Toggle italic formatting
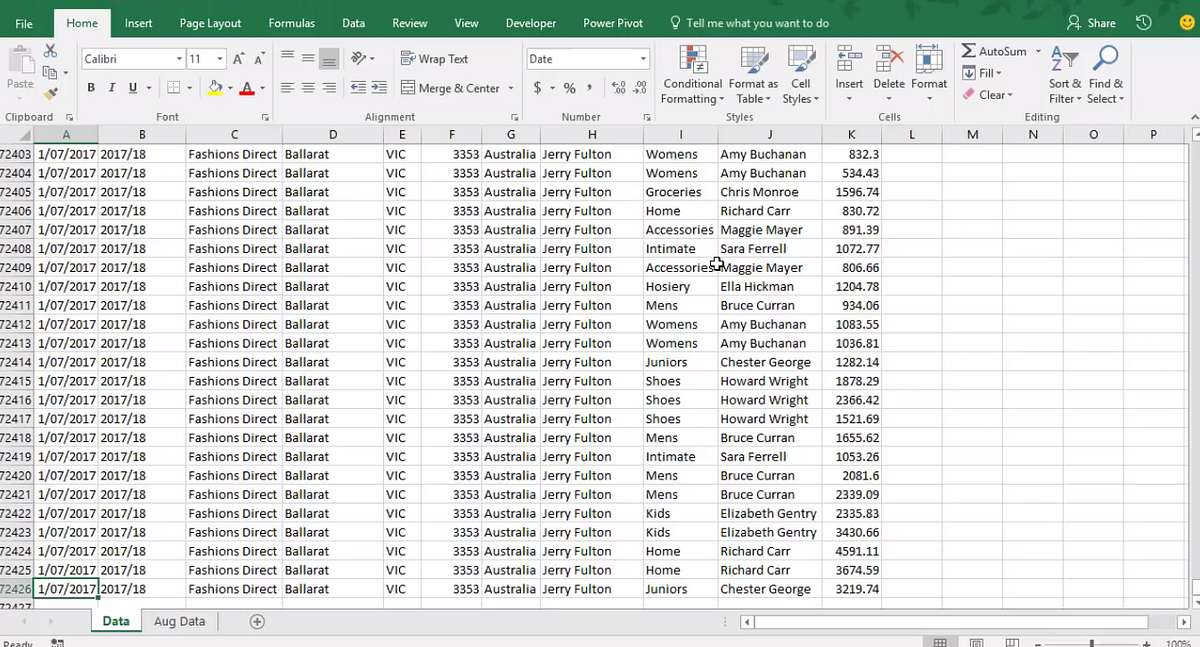The image size is (1200, 647). click(x=110, y=88)
